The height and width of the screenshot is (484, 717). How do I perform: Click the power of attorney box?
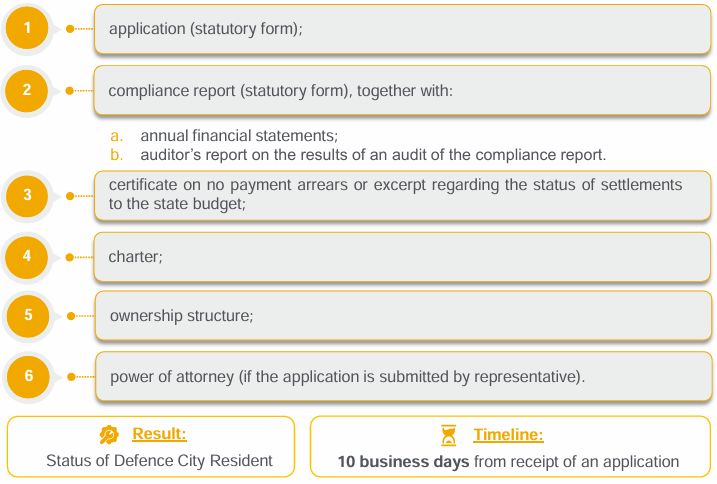click(x=402, y=376)
